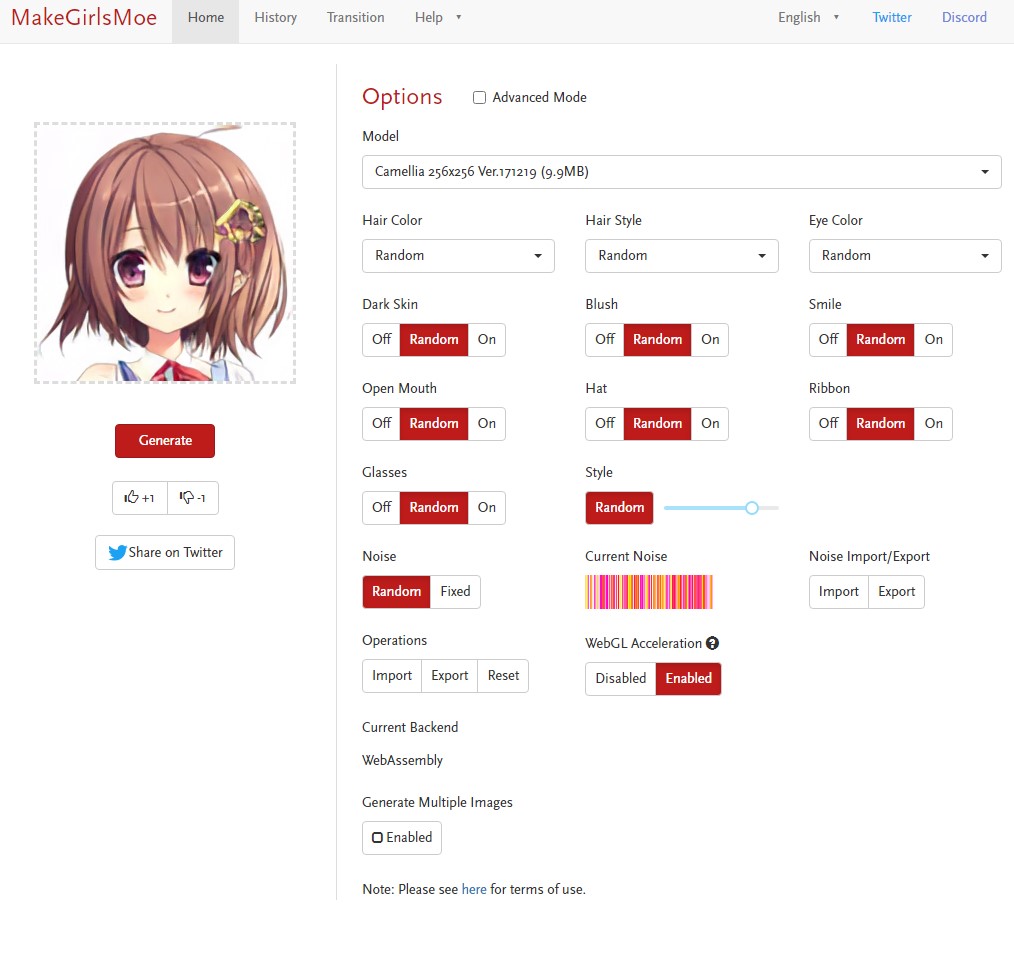Set Noise to Random
1014x953 pixels.
pyautogui.click(x=396, y=592)
